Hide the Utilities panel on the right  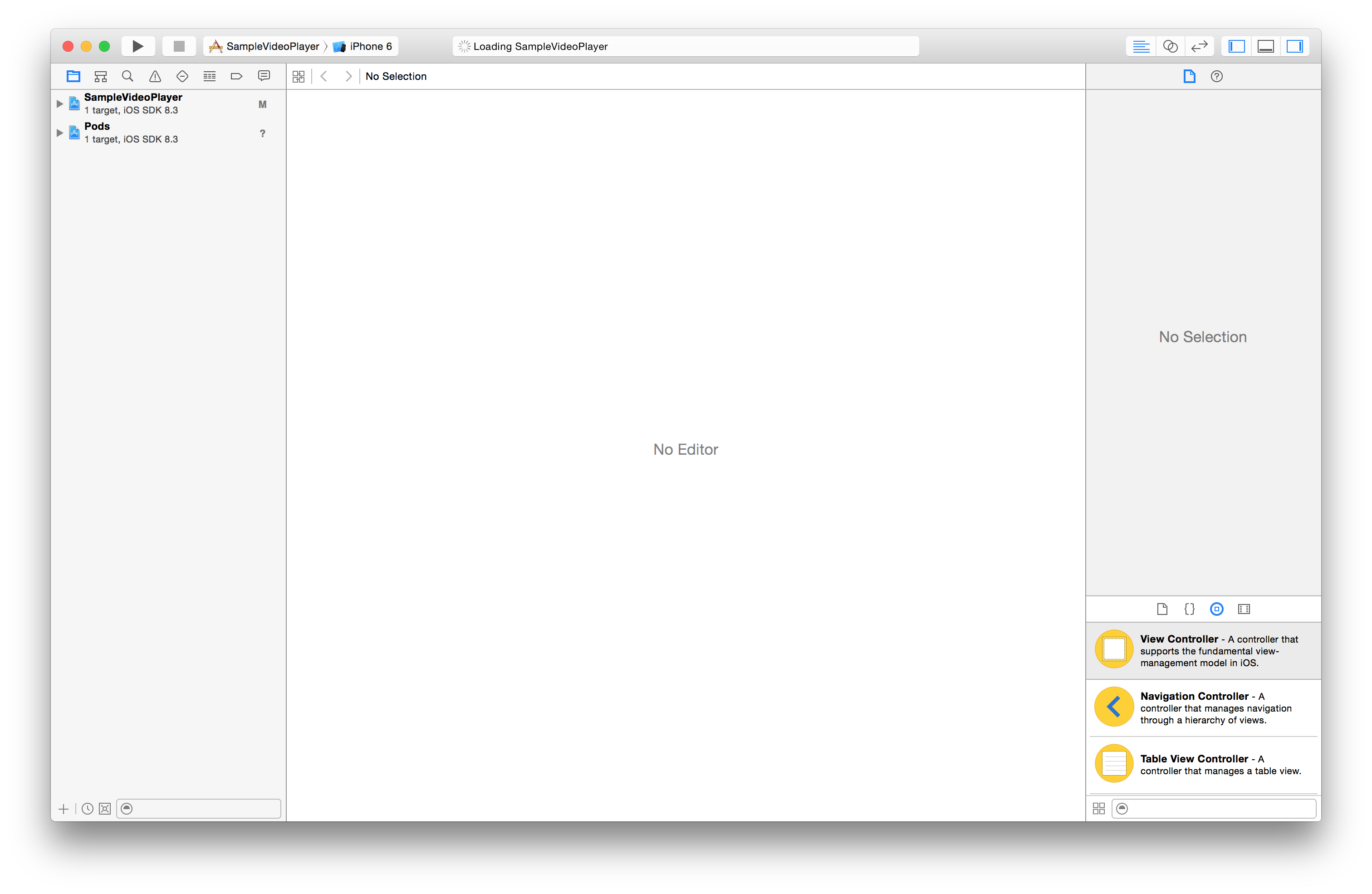click(x=1294, y=46)
